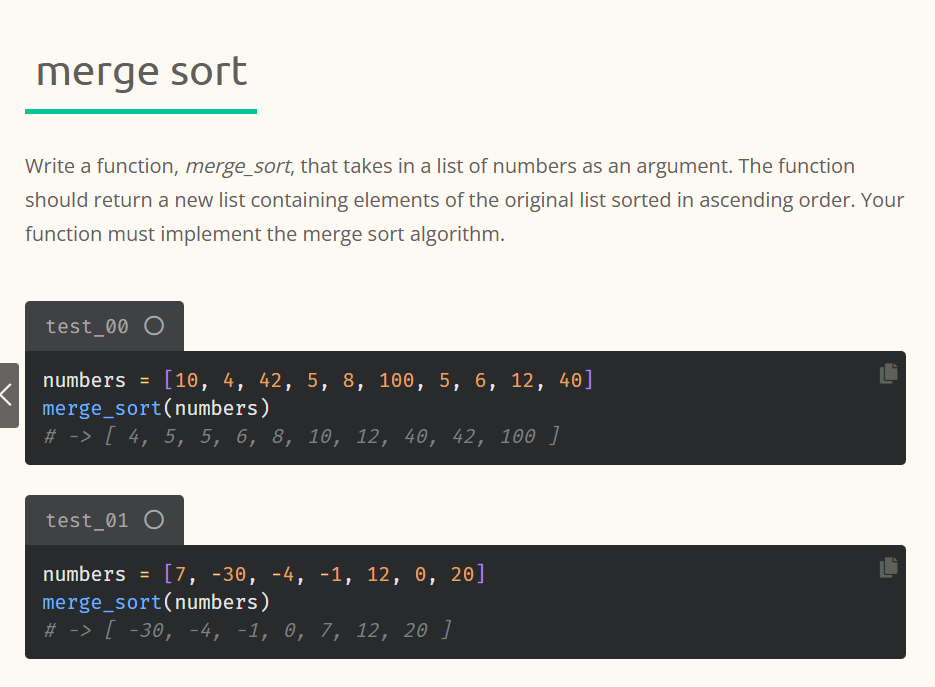935x687 pixels.
Task: Click merge_sort(numbers) call in test_00 block
Action: point(156,408)
